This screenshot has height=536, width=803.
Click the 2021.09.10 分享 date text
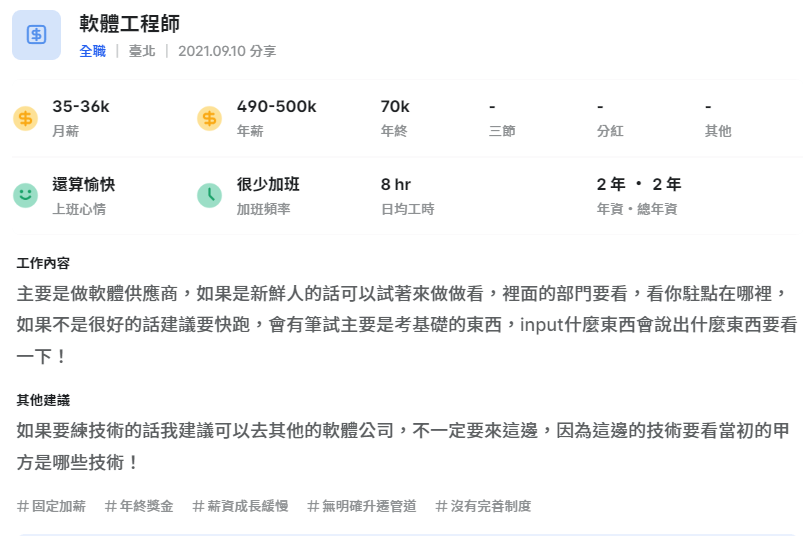click(x=227, y=51)
